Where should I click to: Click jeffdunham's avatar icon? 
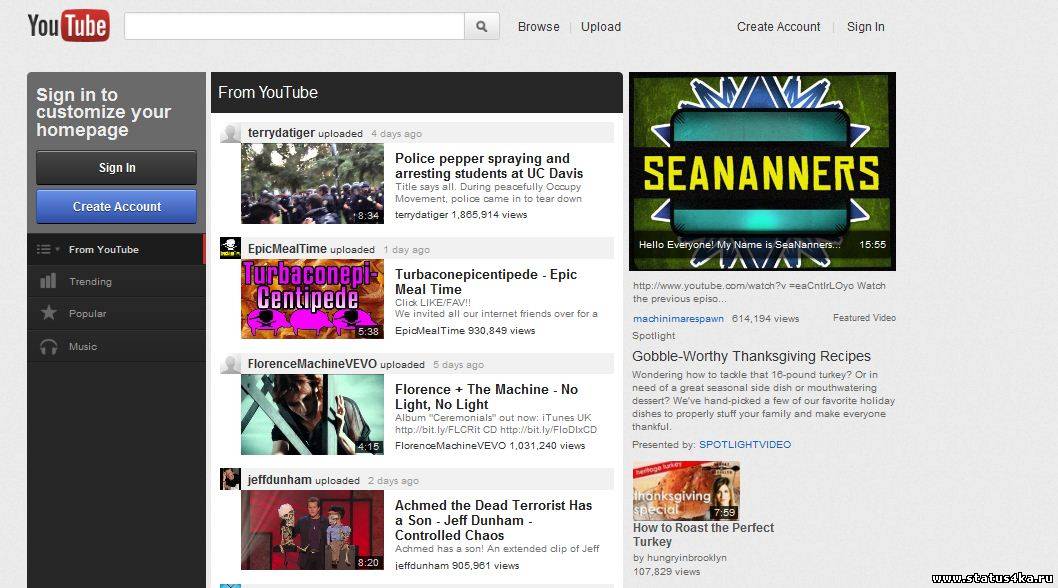coord(230,479)
